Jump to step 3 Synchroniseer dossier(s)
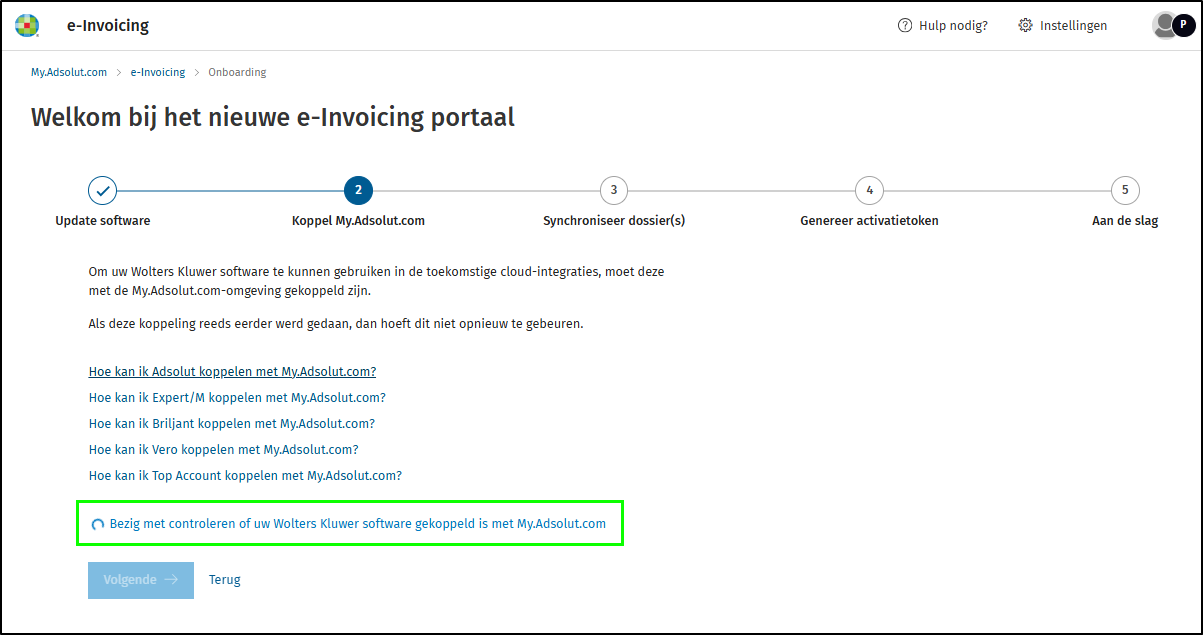 614,190
